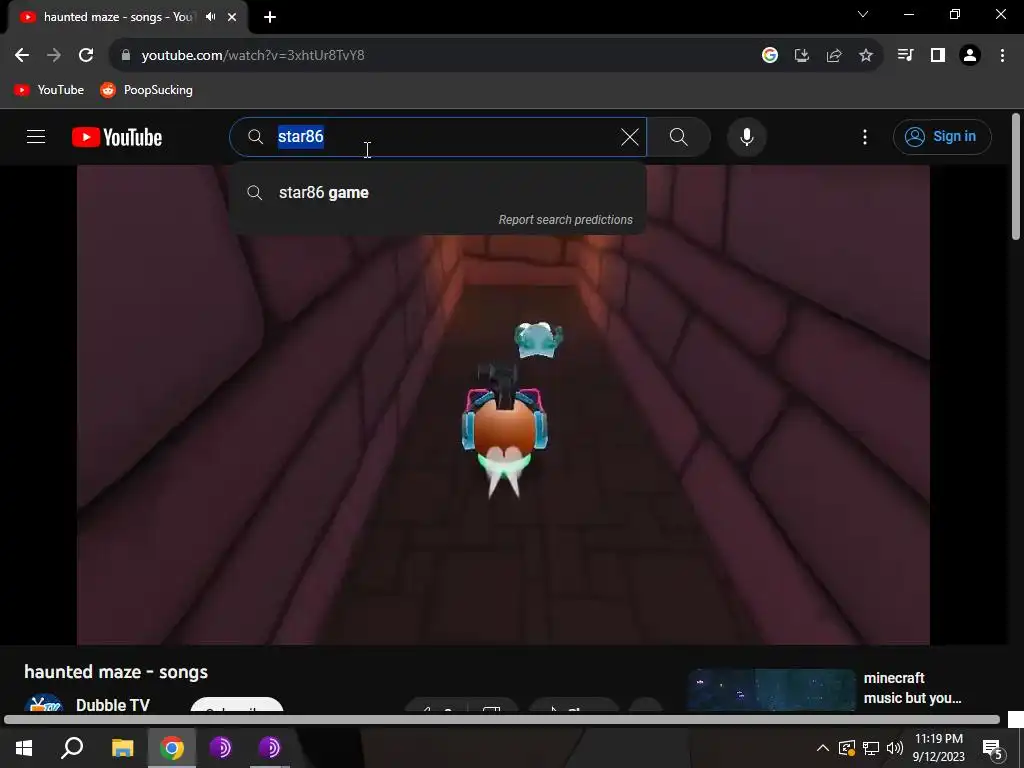Open File Explorer from taskbar
1024x768 pixels.
[x=122, y=748]
